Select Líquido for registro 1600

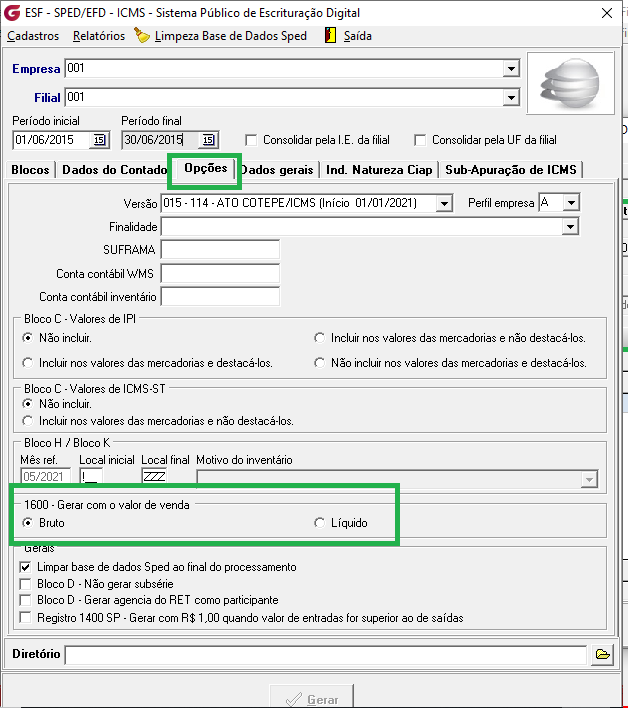point(320,523)
